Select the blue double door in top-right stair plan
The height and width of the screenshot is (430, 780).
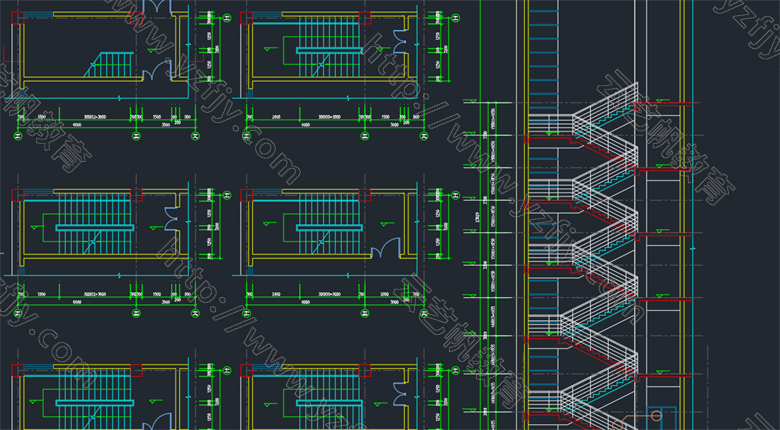click(400, 41)
